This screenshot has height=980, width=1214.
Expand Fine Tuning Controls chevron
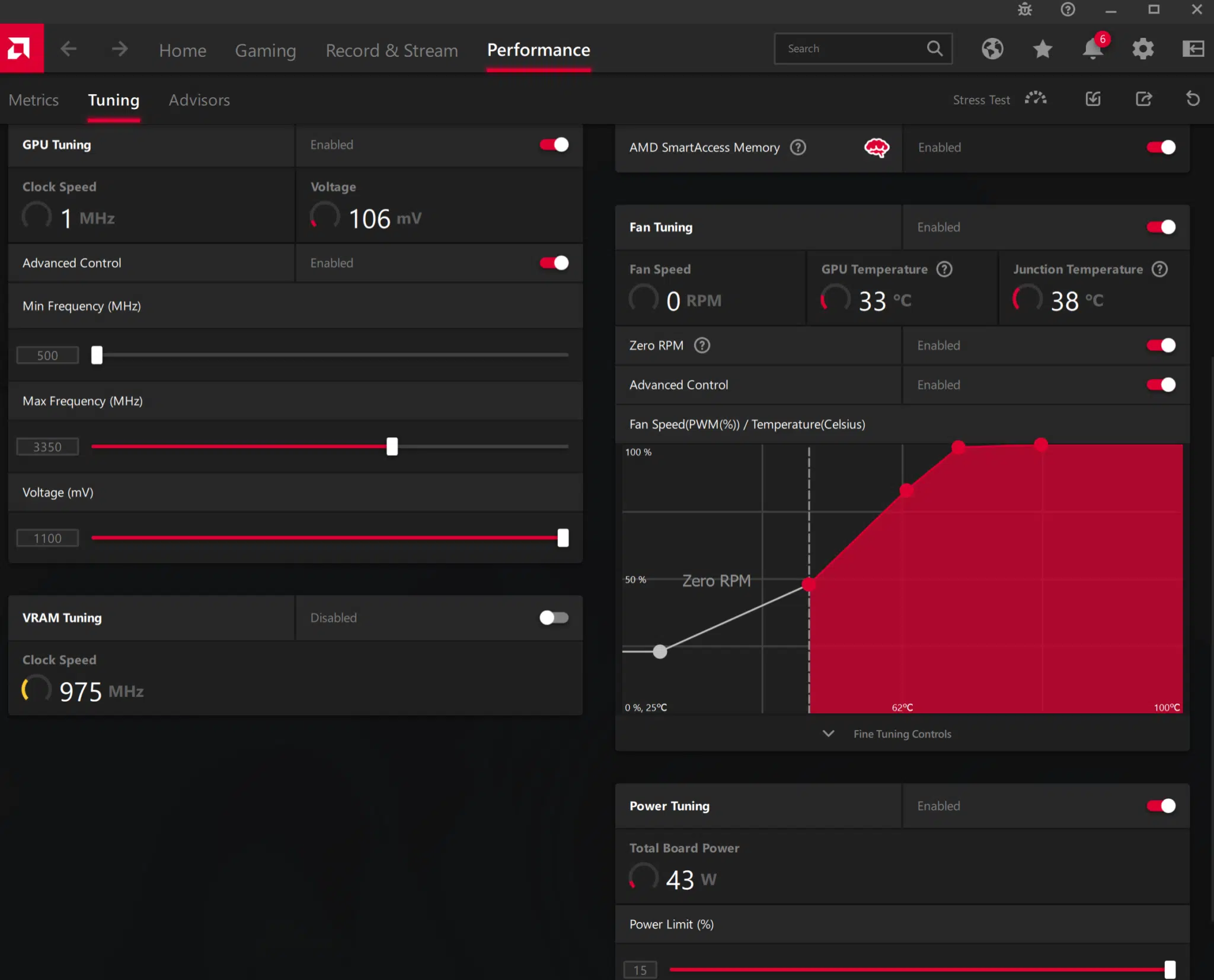coord(829,734)
